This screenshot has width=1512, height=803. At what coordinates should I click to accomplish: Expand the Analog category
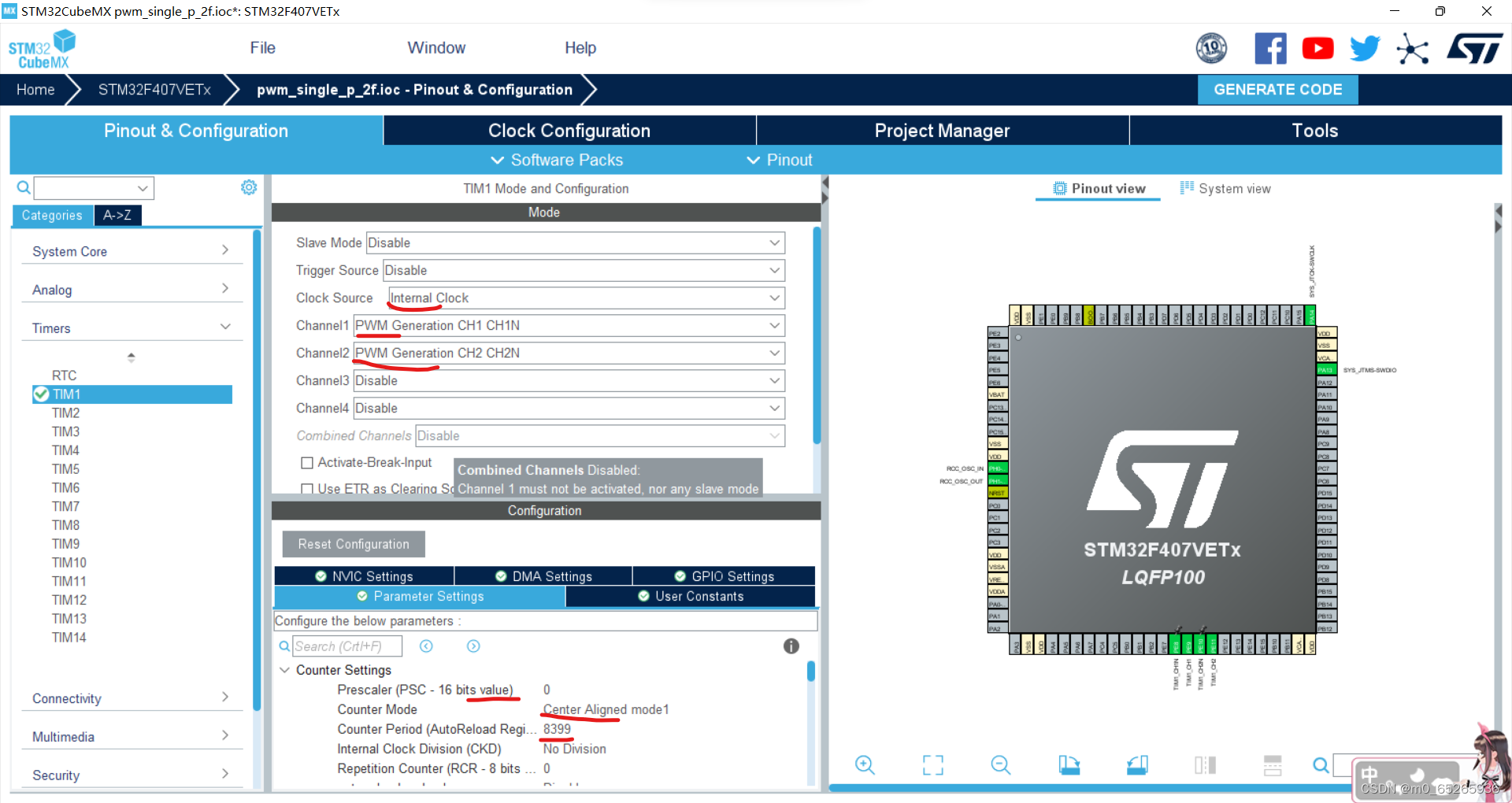pyautogui.click(x=132, y=290)
